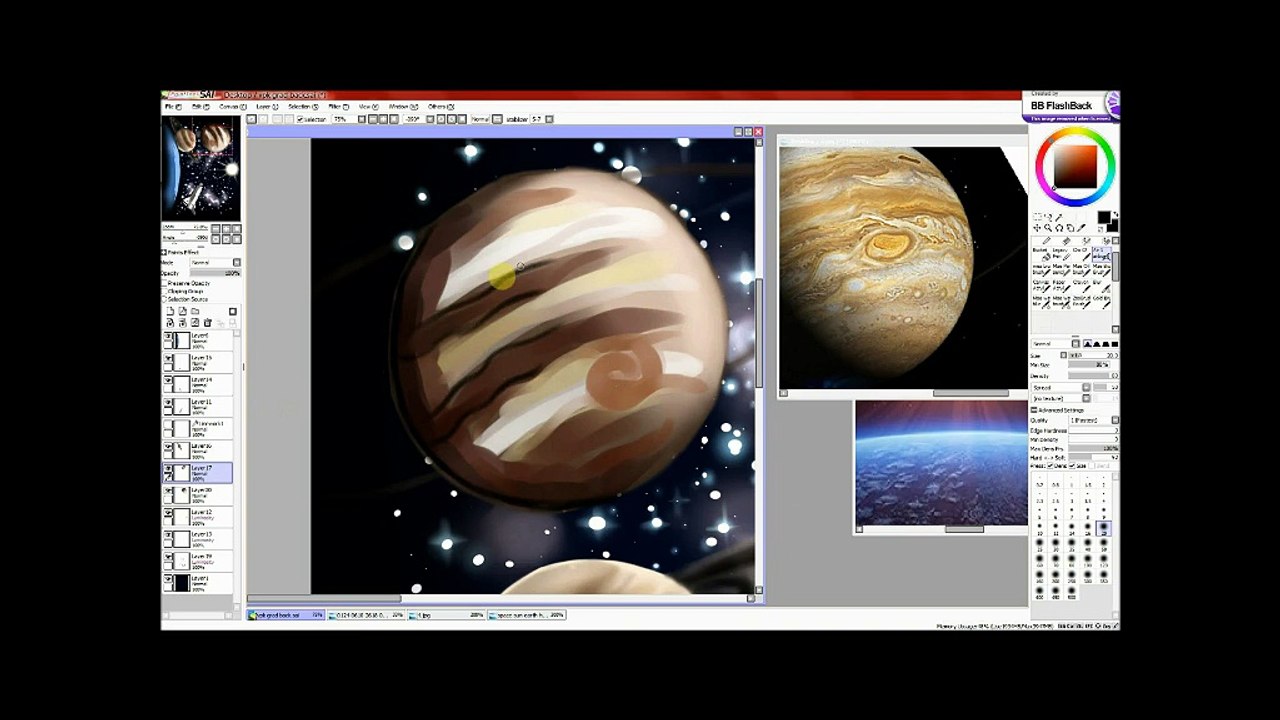The image size is (1280, 720).
Task: Click the navigator zoom out button
Action: click(217, 228)
